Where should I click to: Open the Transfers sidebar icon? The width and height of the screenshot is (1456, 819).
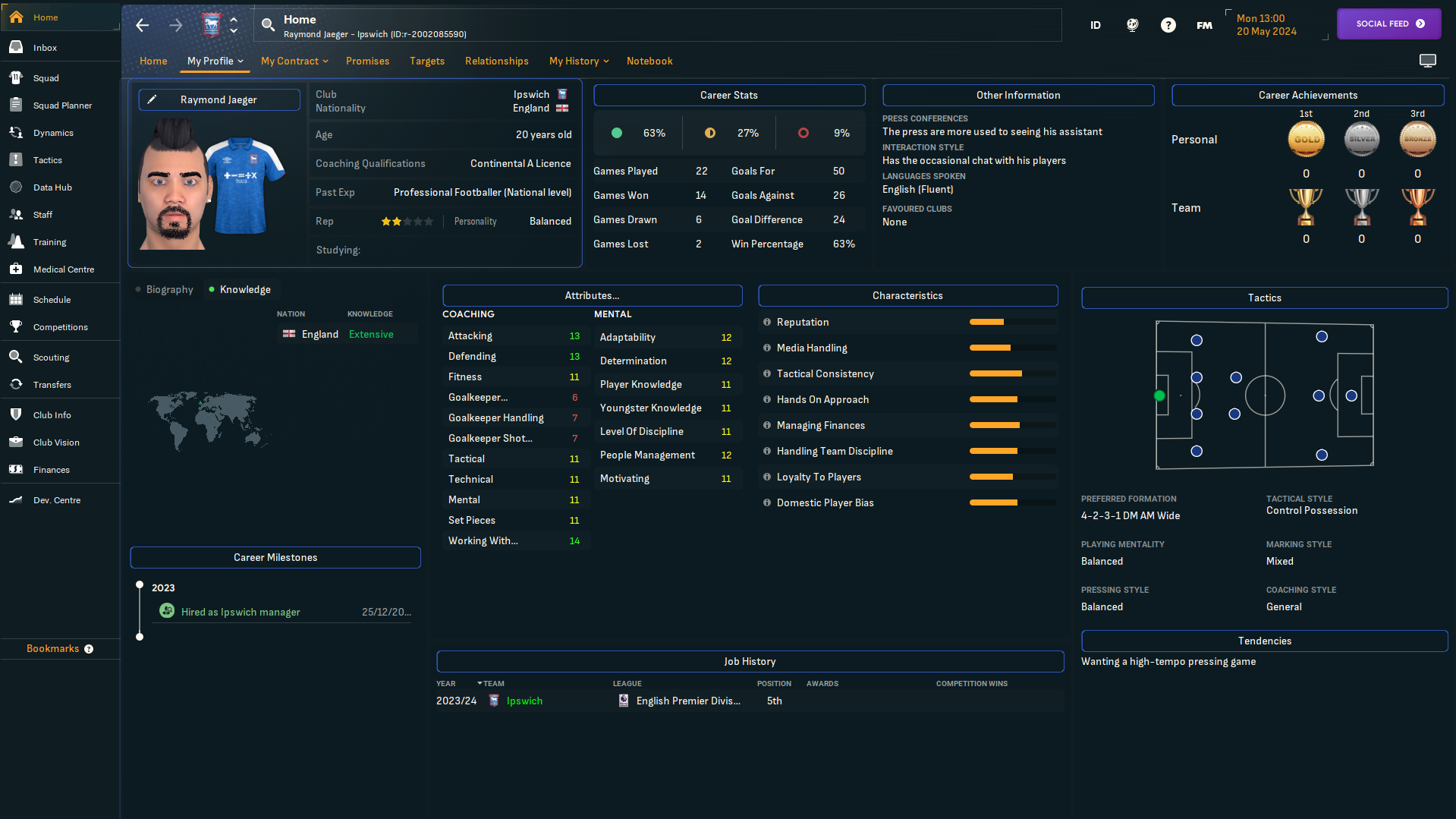pyautogui.click(x=16, y=384)
